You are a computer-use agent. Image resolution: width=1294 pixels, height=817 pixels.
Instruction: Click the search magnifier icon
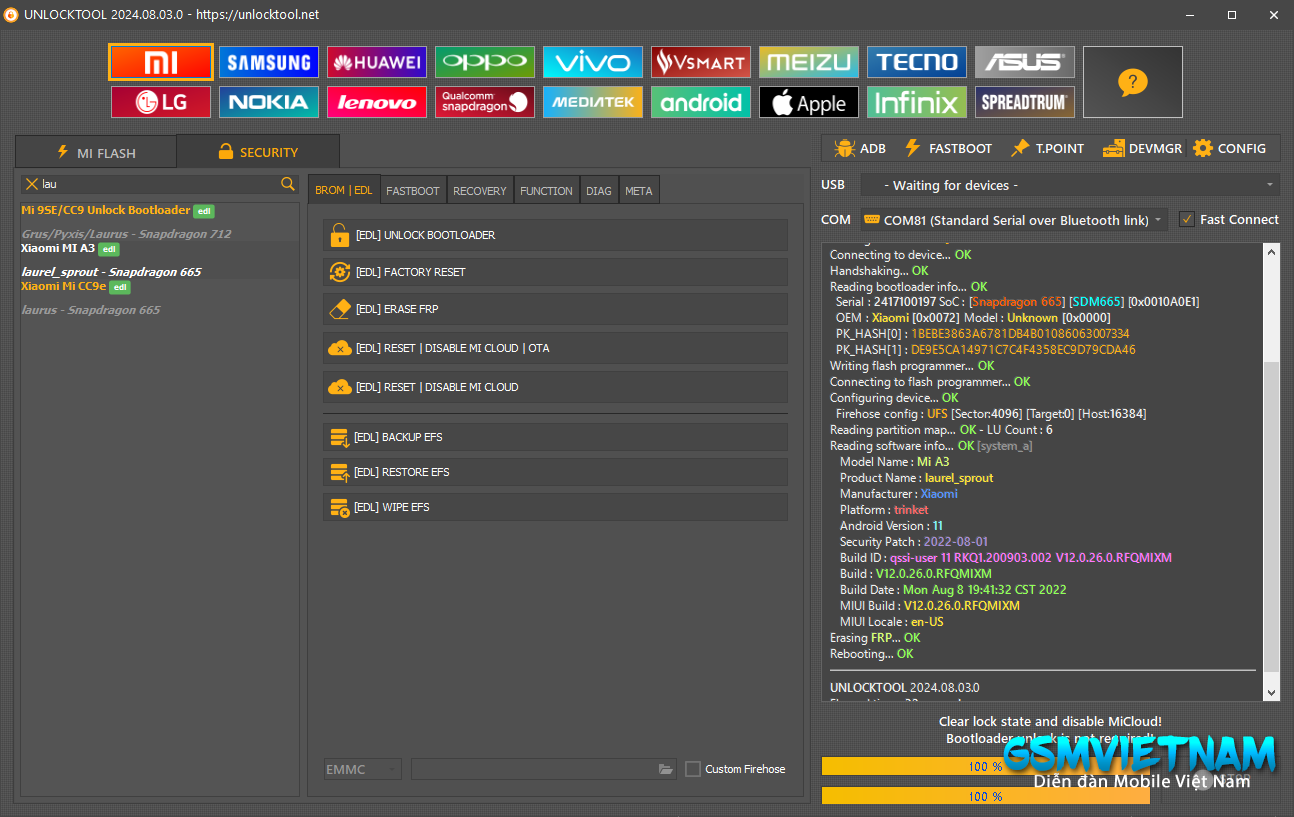point(288,184)
